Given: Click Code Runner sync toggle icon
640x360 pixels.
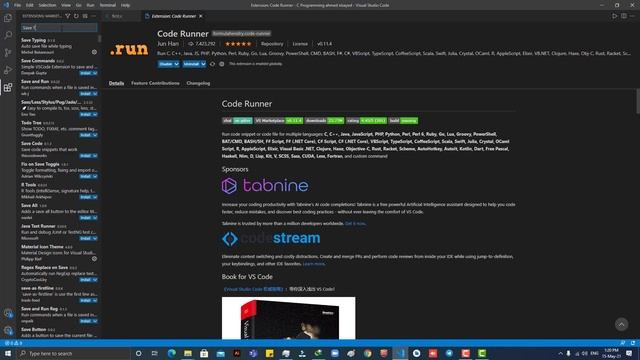Looking at the screenshot, I should [x=212, y=64].
